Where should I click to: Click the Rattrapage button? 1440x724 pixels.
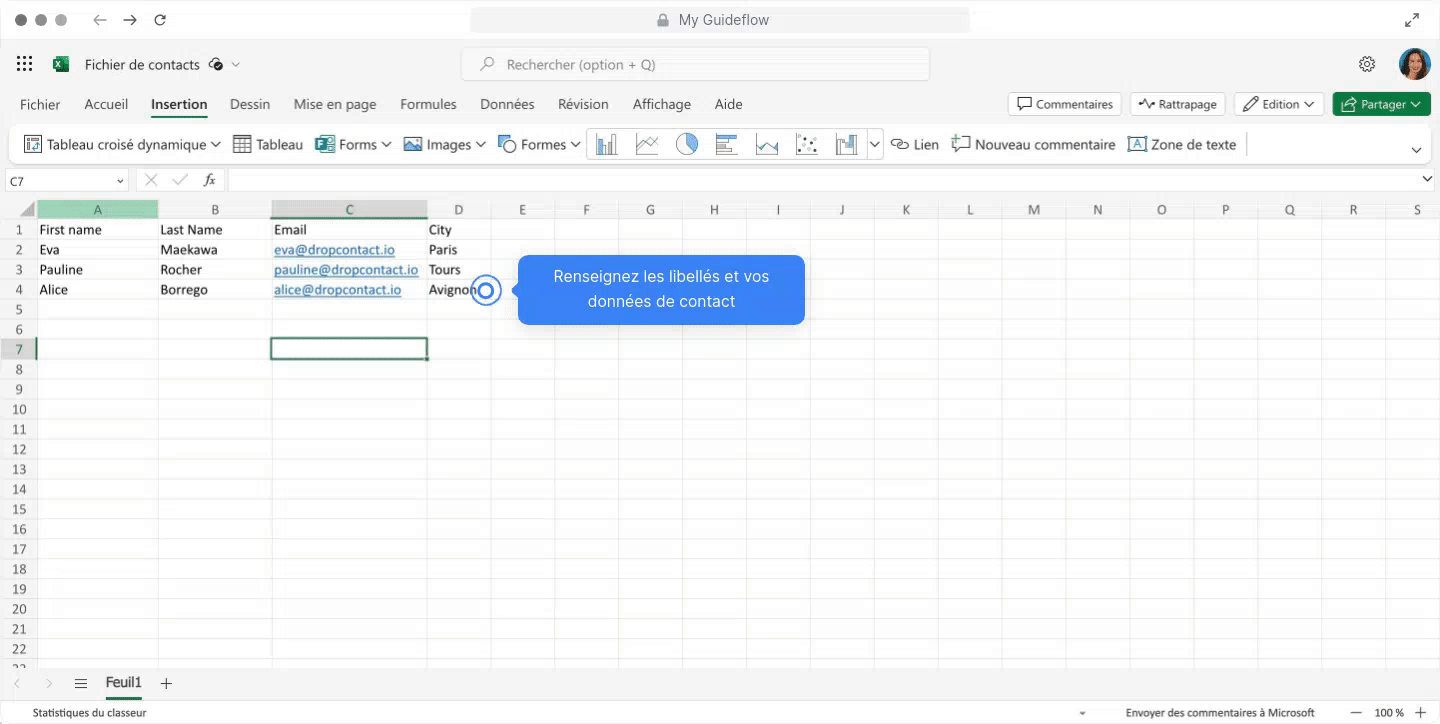click(x=1178, y=104)
